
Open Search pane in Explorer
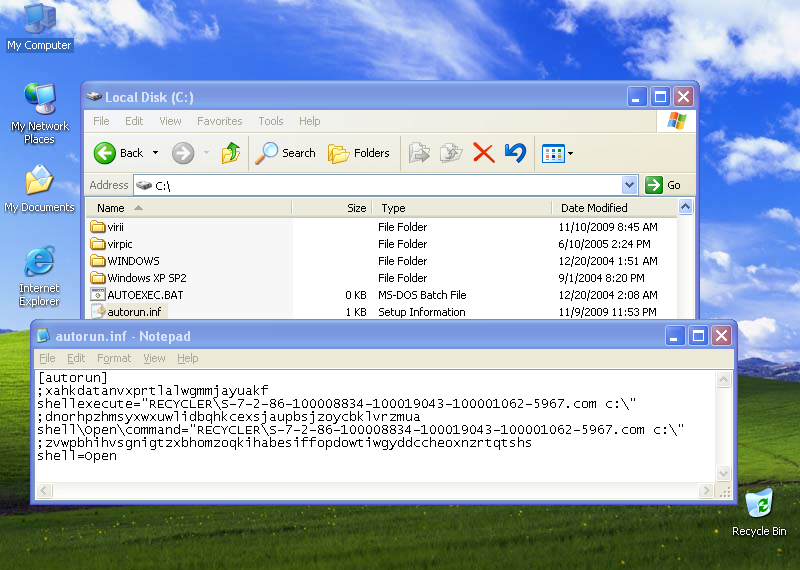coord(286,153)
